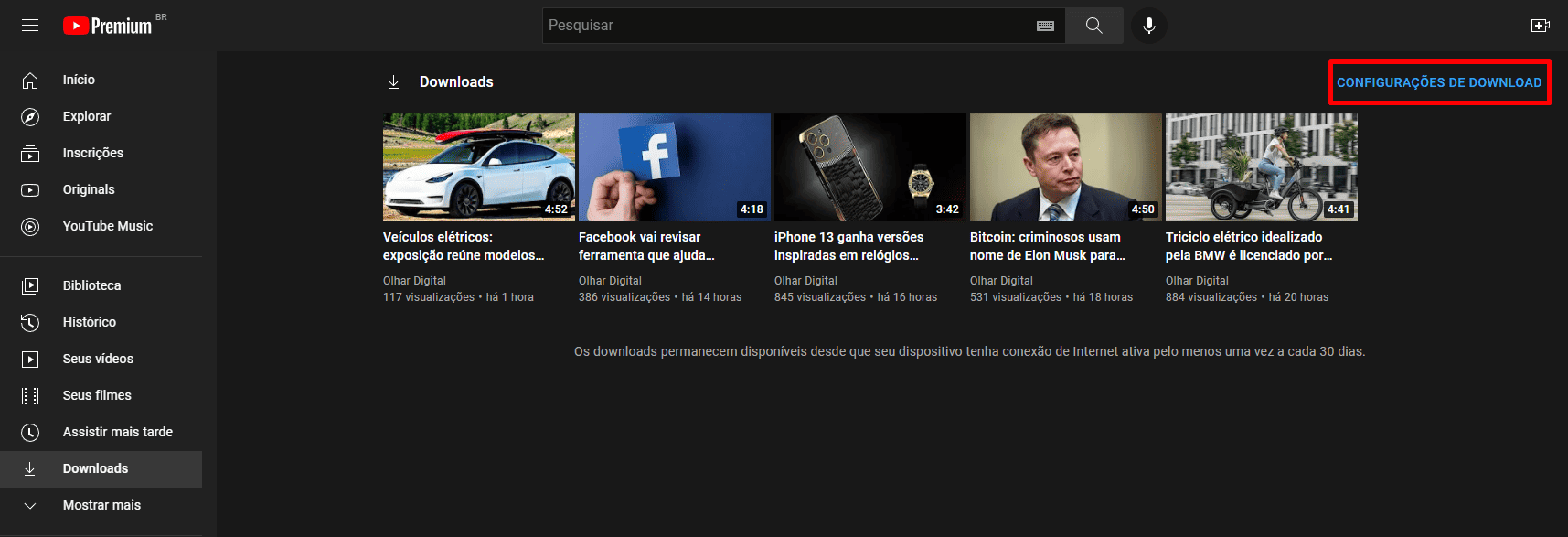
Task: Open title 'Triciclo elétrico idealizado pela BMW'
Action: [1249, 246]
